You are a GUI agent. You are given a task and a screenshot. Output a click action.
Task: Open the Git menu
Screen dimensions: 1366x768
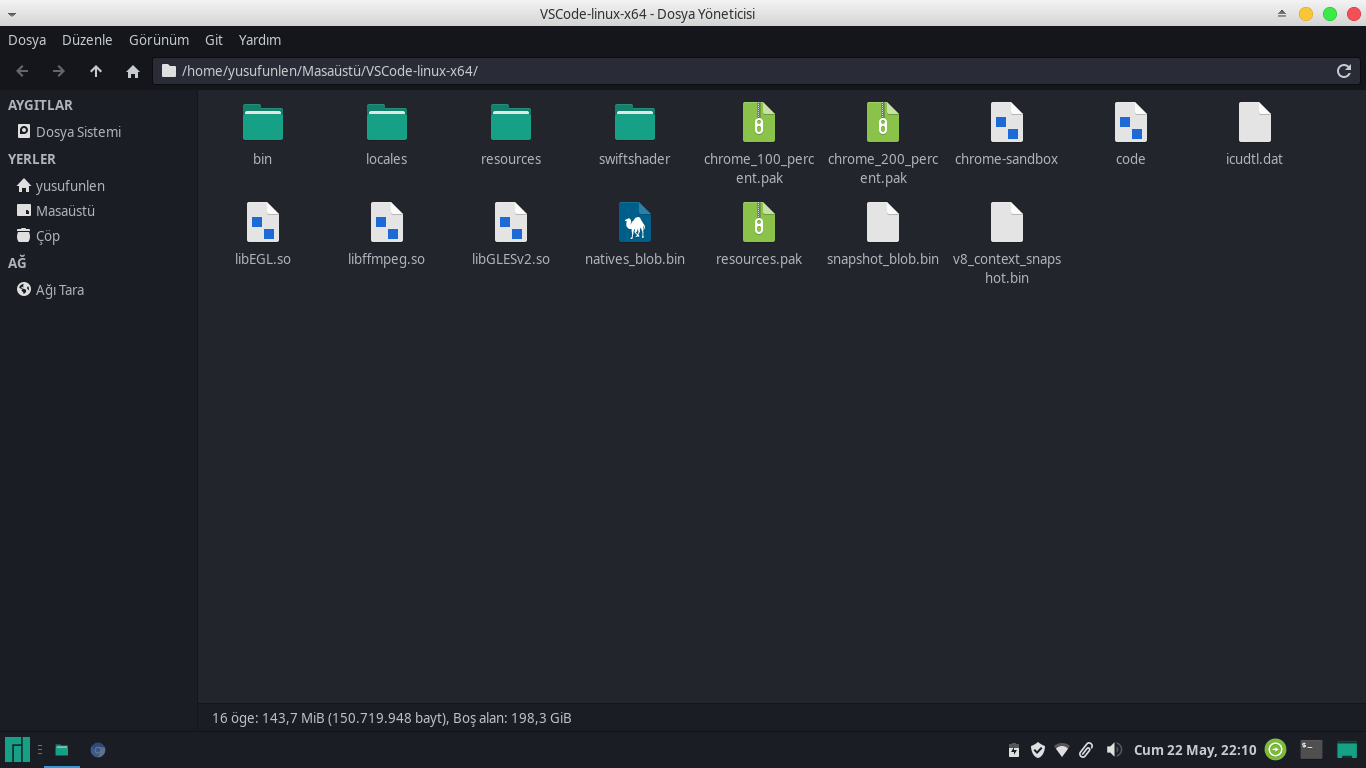click(214, 40)
